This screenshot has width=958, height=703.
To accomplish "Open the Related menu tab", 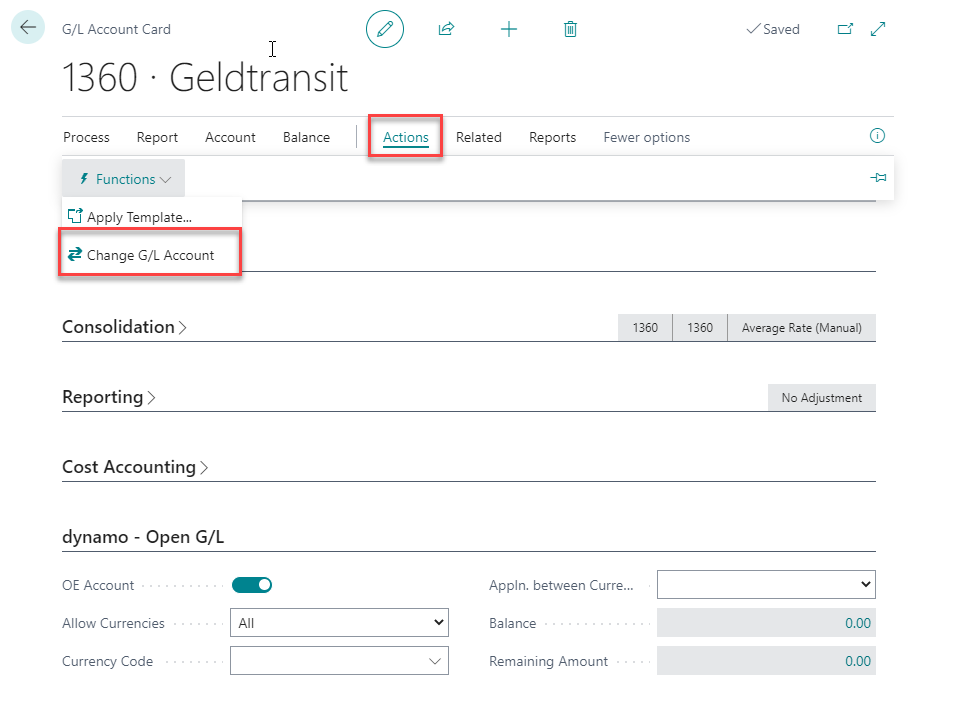I will point(478,137).
